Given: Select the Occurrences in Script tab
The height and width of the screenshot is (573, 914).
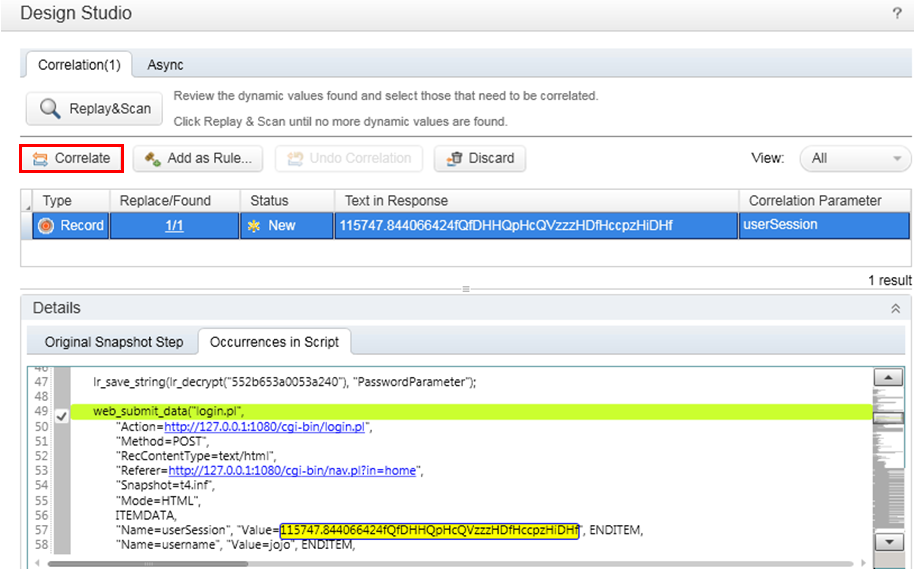Looking at the screenshot, I should (274, 342).
